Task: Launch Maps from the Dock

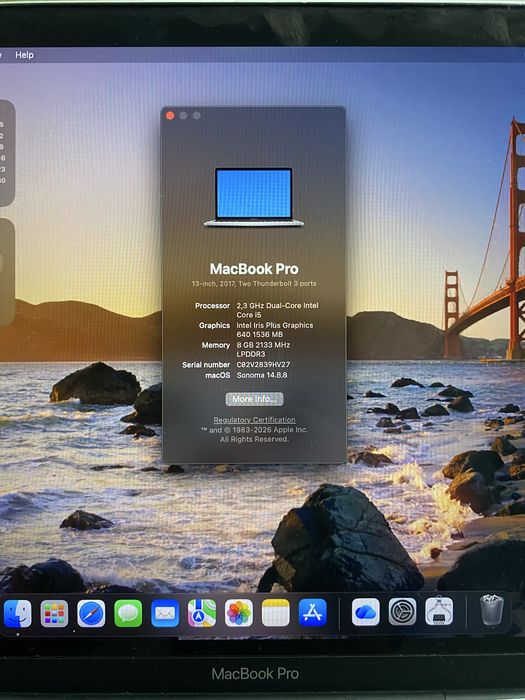Action: 202,613
